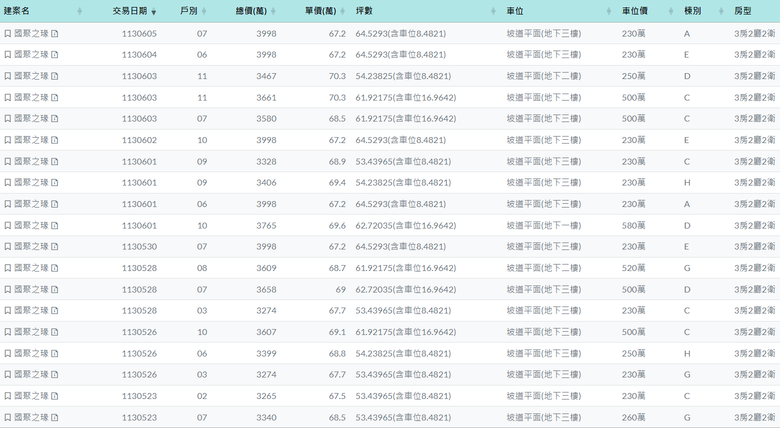Open the document icon on the 1130526 unit 03 row
Image resolution: width=780 pixels, height=428 pixels.
tap(55, 375)
